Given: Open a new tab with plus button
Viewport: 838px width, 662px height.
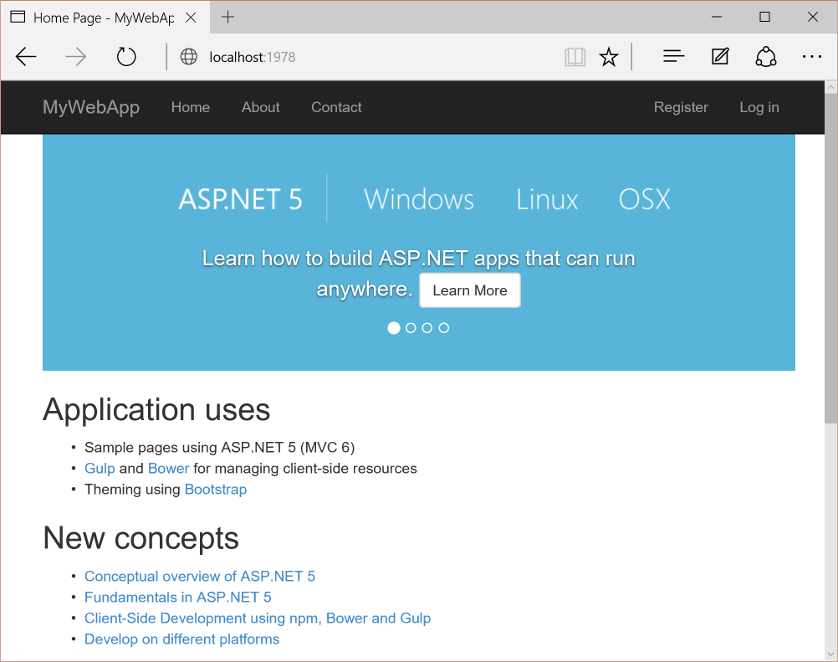Looking at the screenshot, I should click(228, 17).
